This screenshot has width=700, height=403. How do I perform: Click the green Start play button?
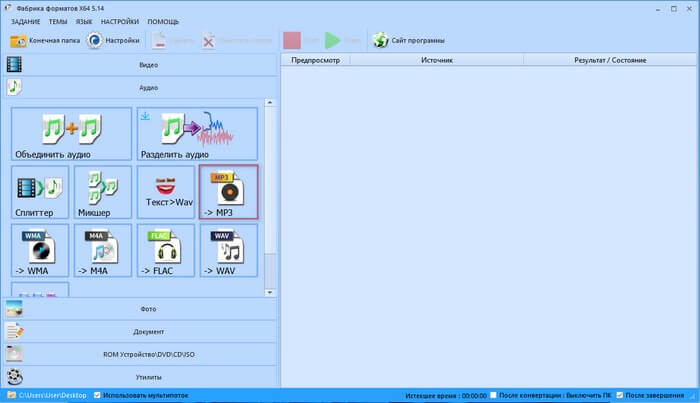tap(332, 40)
